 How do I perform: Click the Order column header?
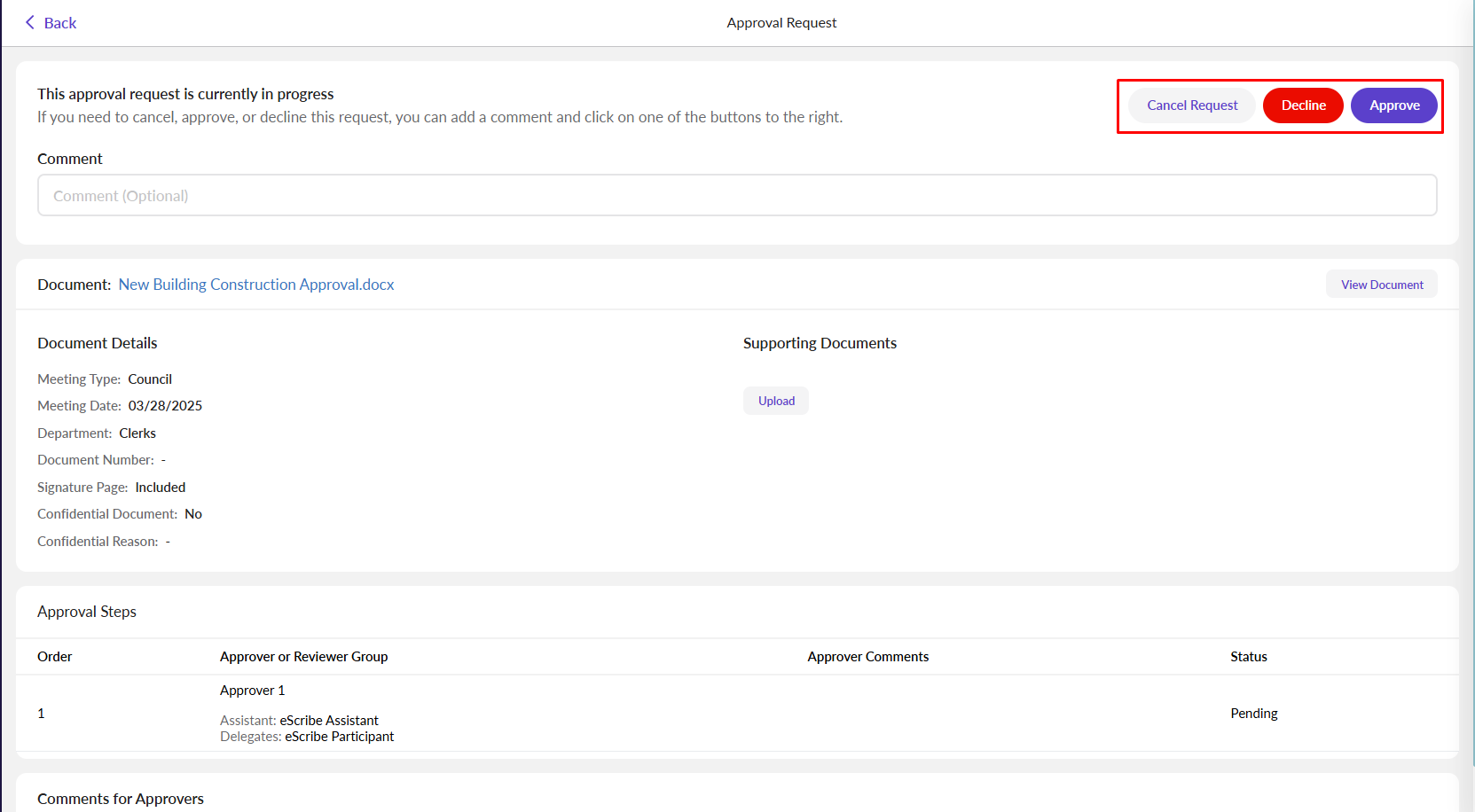55,657
